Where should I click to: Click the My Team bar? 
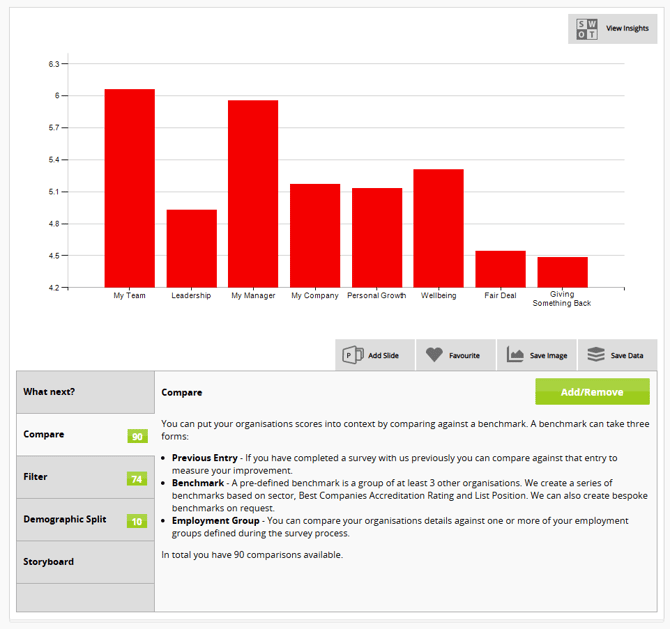(x=129, y=188)
